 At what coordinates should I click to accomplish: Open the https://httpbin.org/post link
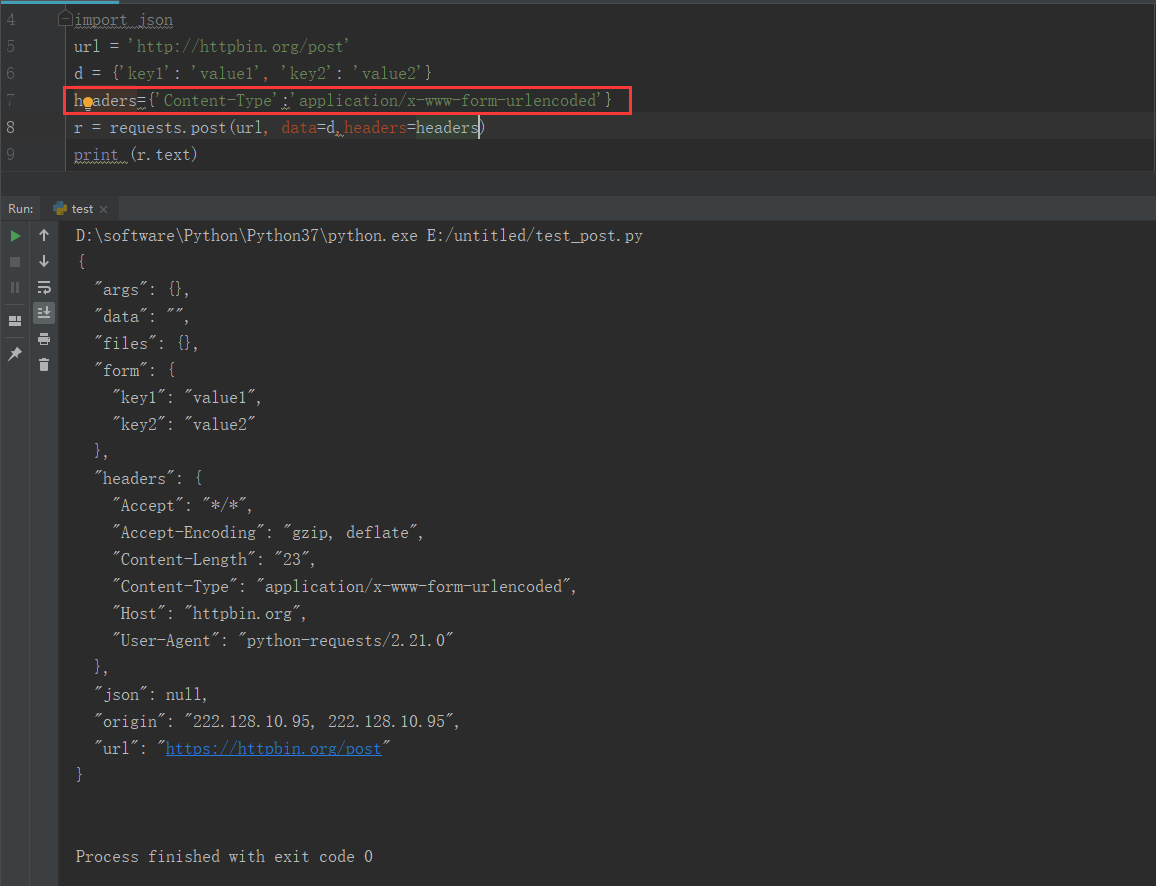[x=274, y=748]
